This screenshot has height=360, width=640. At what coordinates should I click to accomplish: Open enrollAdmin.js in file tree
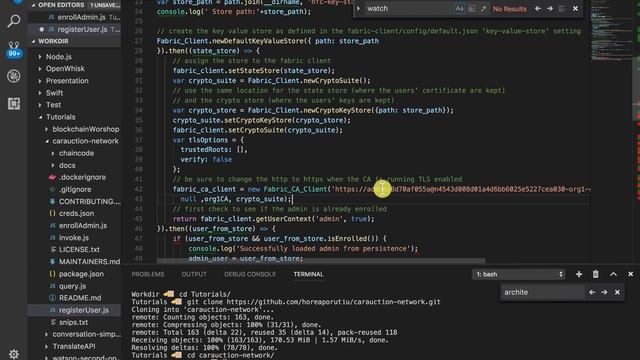pos(74,226)
